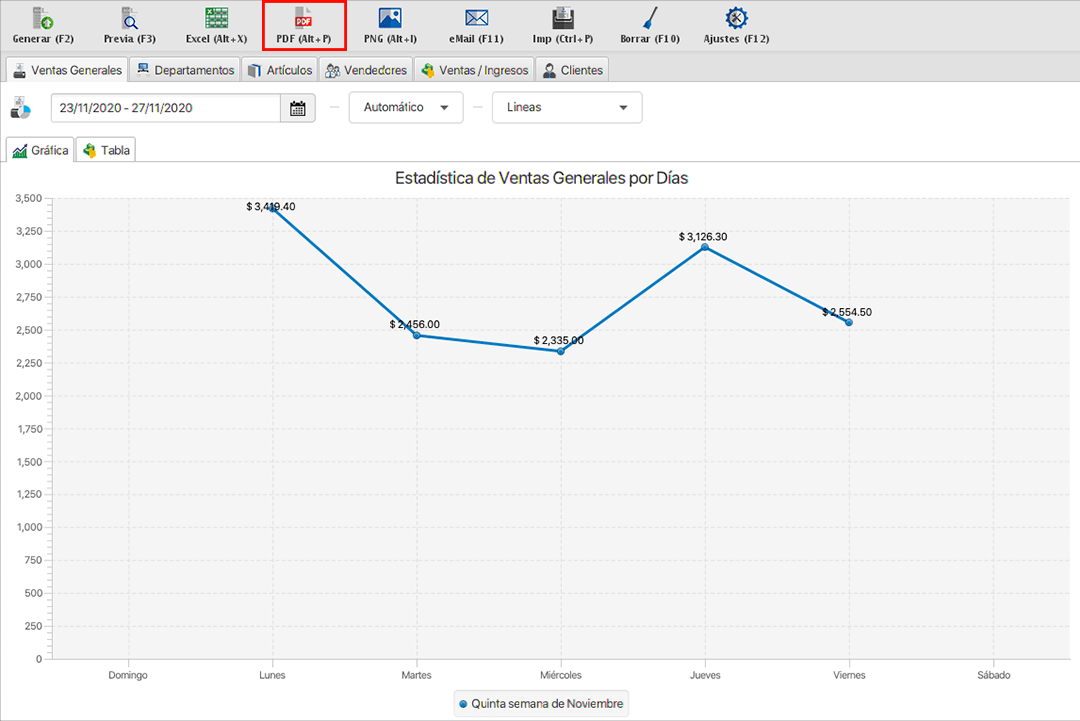The height and width of the screenshot is (721, 1080).
Task: Send report via eMail (F11)
Action: click(x=476, y=26)
